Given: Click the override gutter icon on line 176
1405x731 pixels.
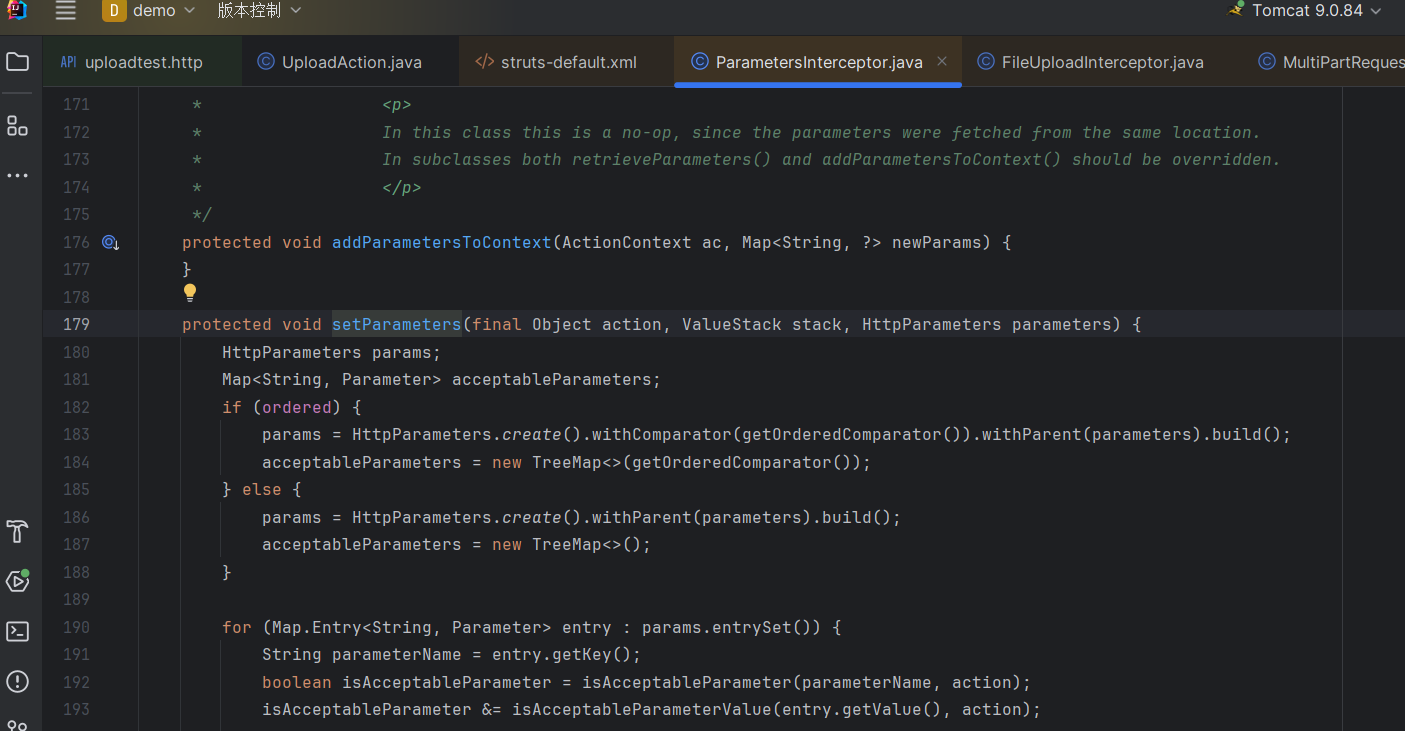Looking at the screenshot, I should (x=110, y=242).
